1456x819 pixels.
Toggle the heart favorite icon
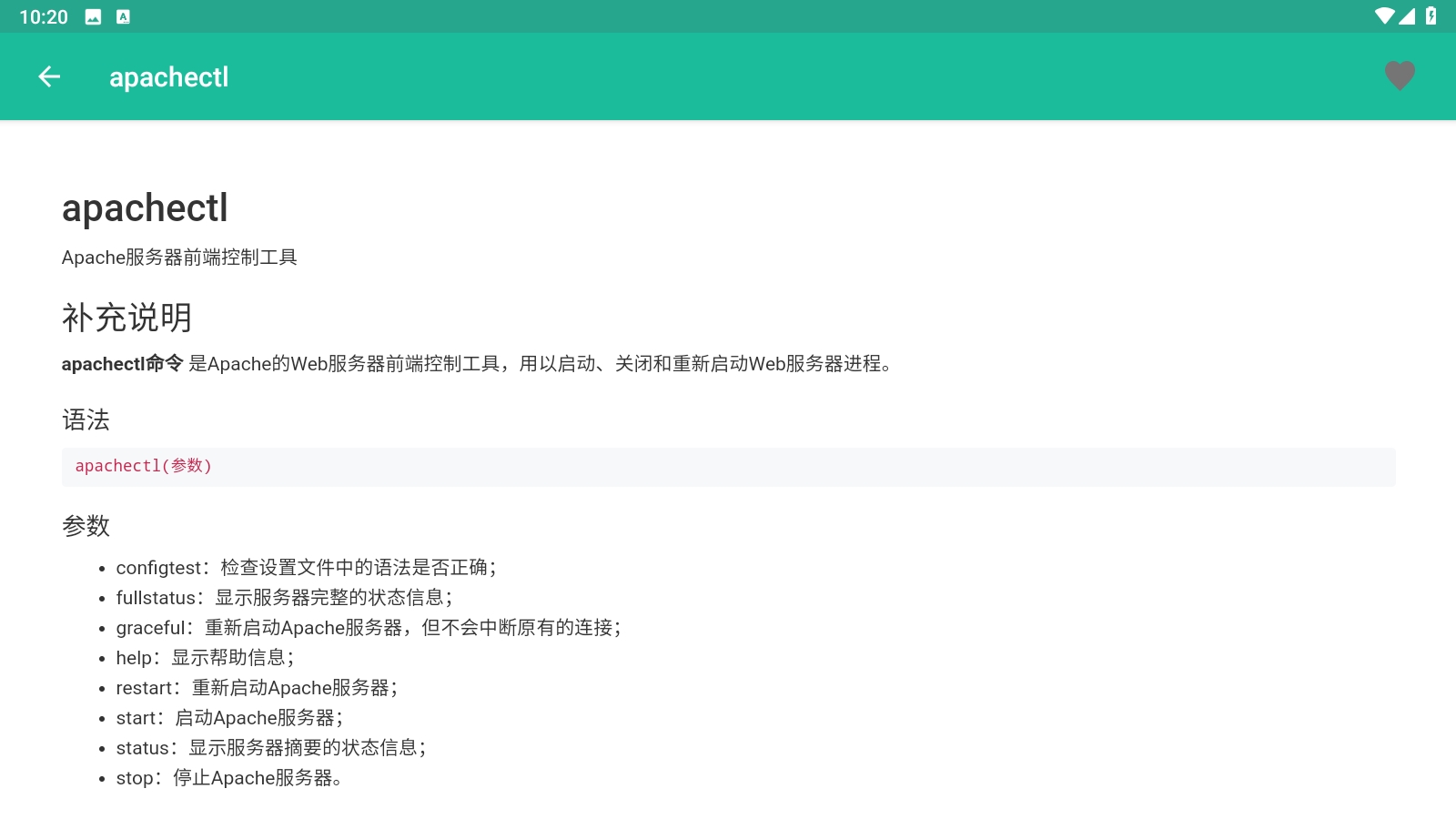click(1400, 76)
